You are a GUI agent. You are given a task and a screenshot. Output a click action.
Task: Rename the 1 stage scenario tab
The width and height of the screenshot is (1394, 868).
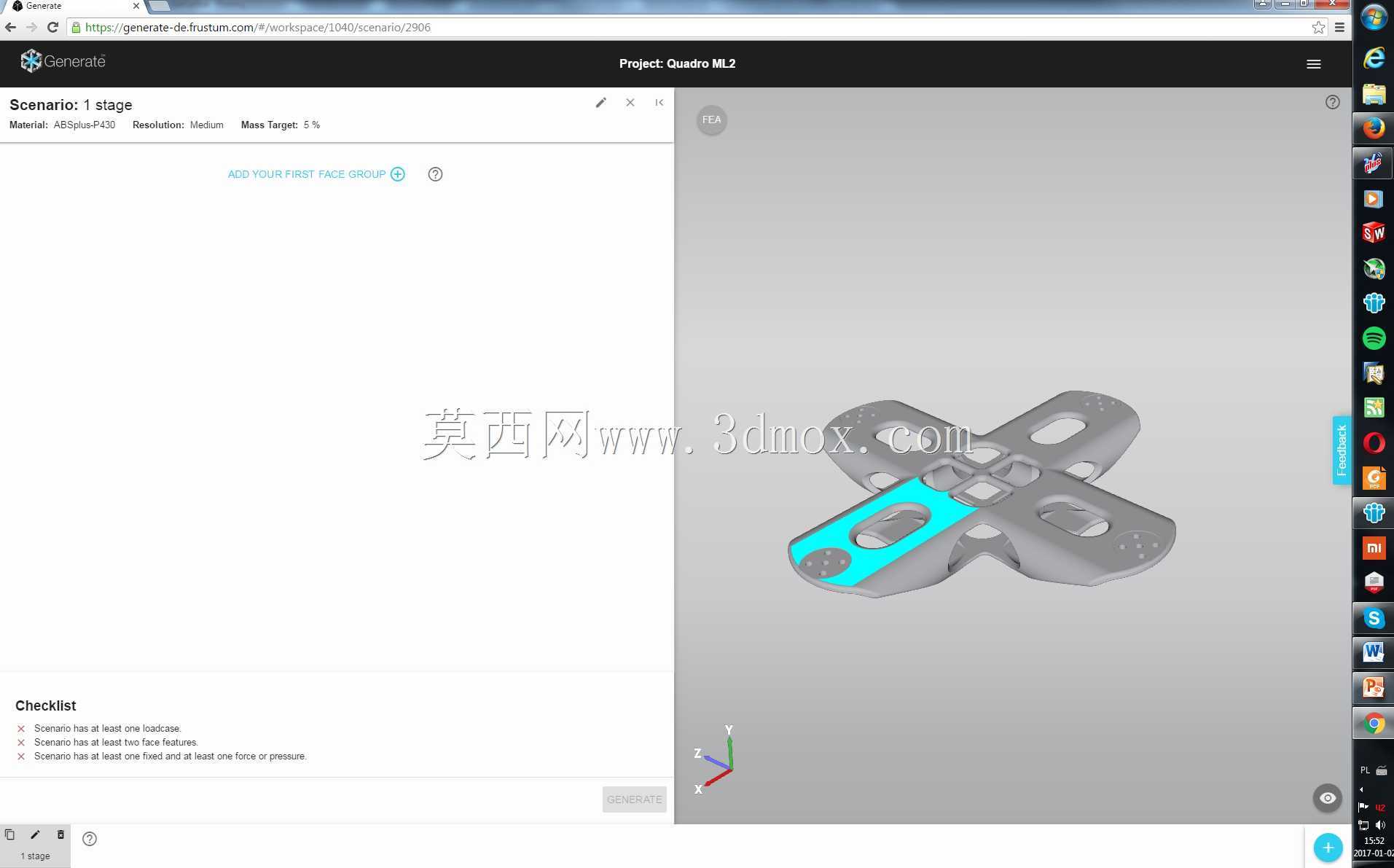34,834
